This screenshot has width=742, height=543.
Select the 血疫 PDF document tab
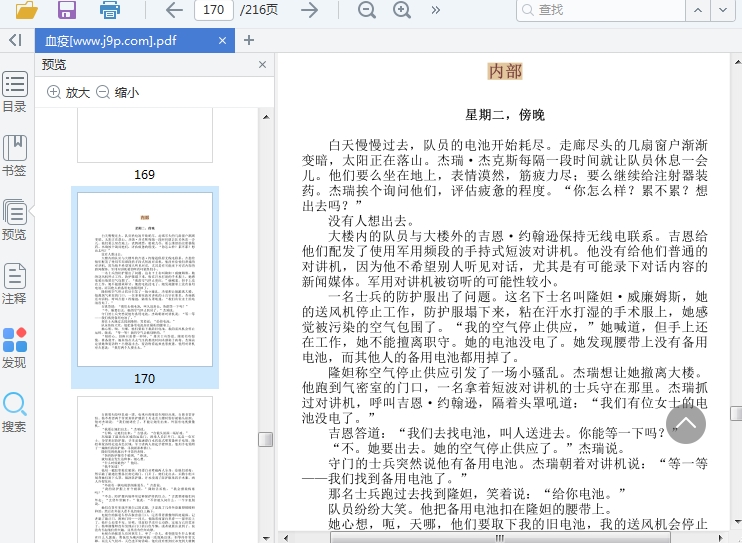tap(110, 41)
